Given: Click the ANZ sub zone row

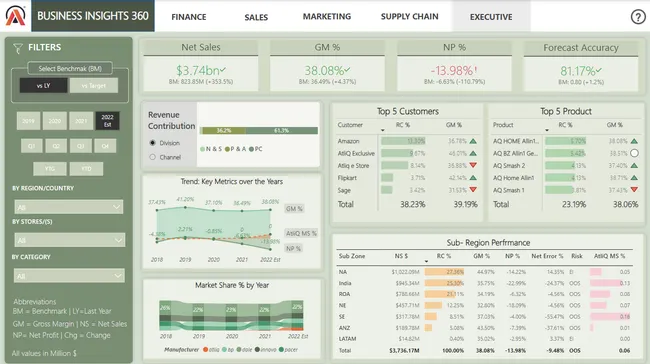Looking at the screenshot, I should point(484,328).
